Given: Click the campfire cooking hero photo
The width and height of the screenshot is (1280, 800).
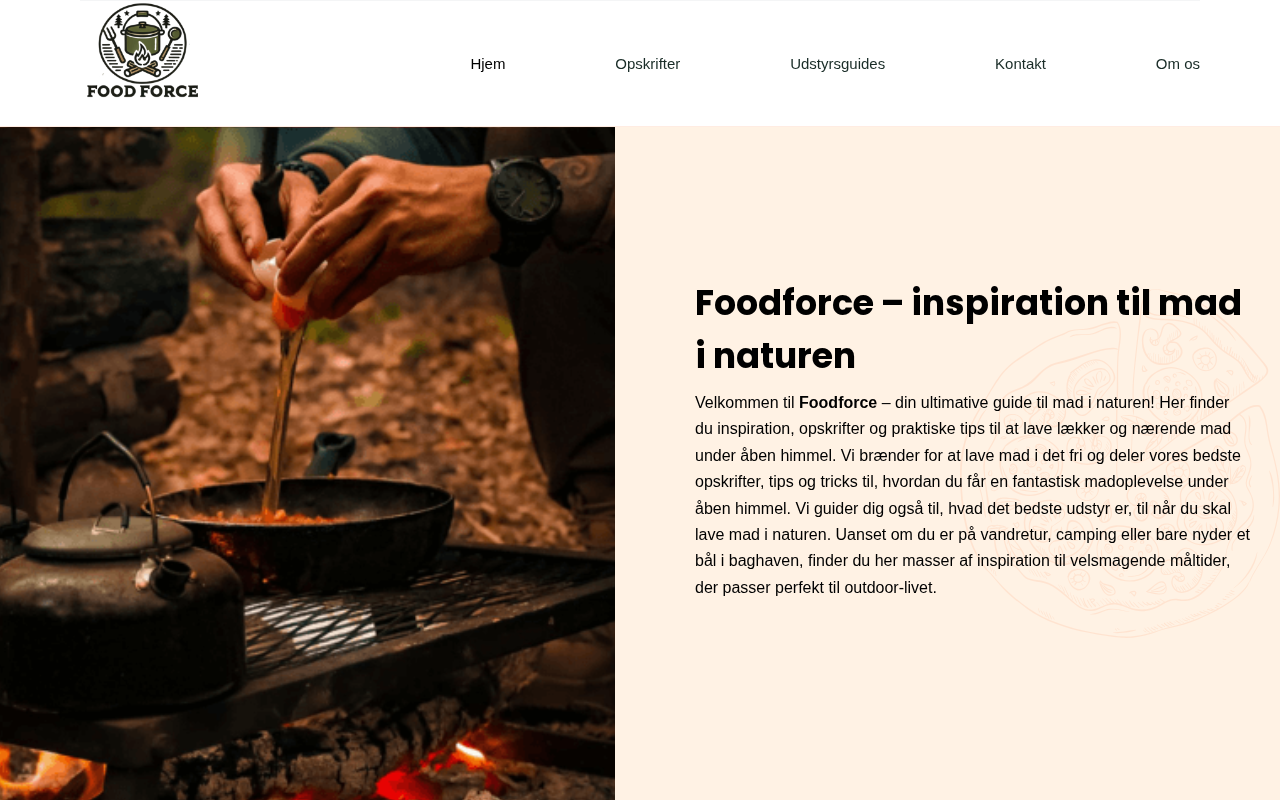Looking at the screenshot, I should coord(307,463).
